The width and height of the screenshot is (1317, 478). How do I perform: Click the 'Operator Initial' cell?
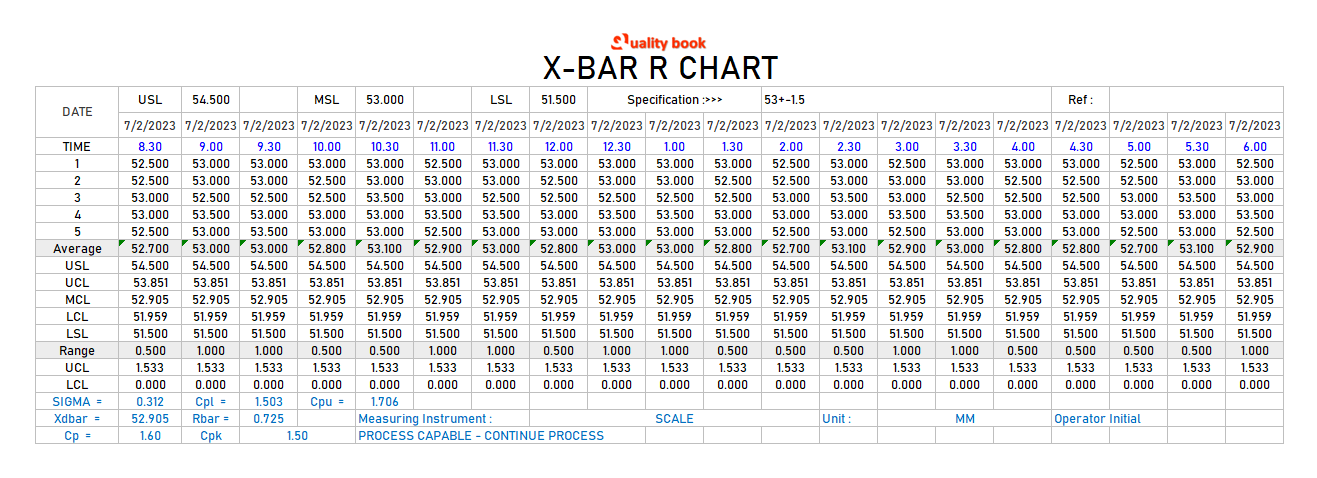pyautogui.click(x=1110, y=418)
